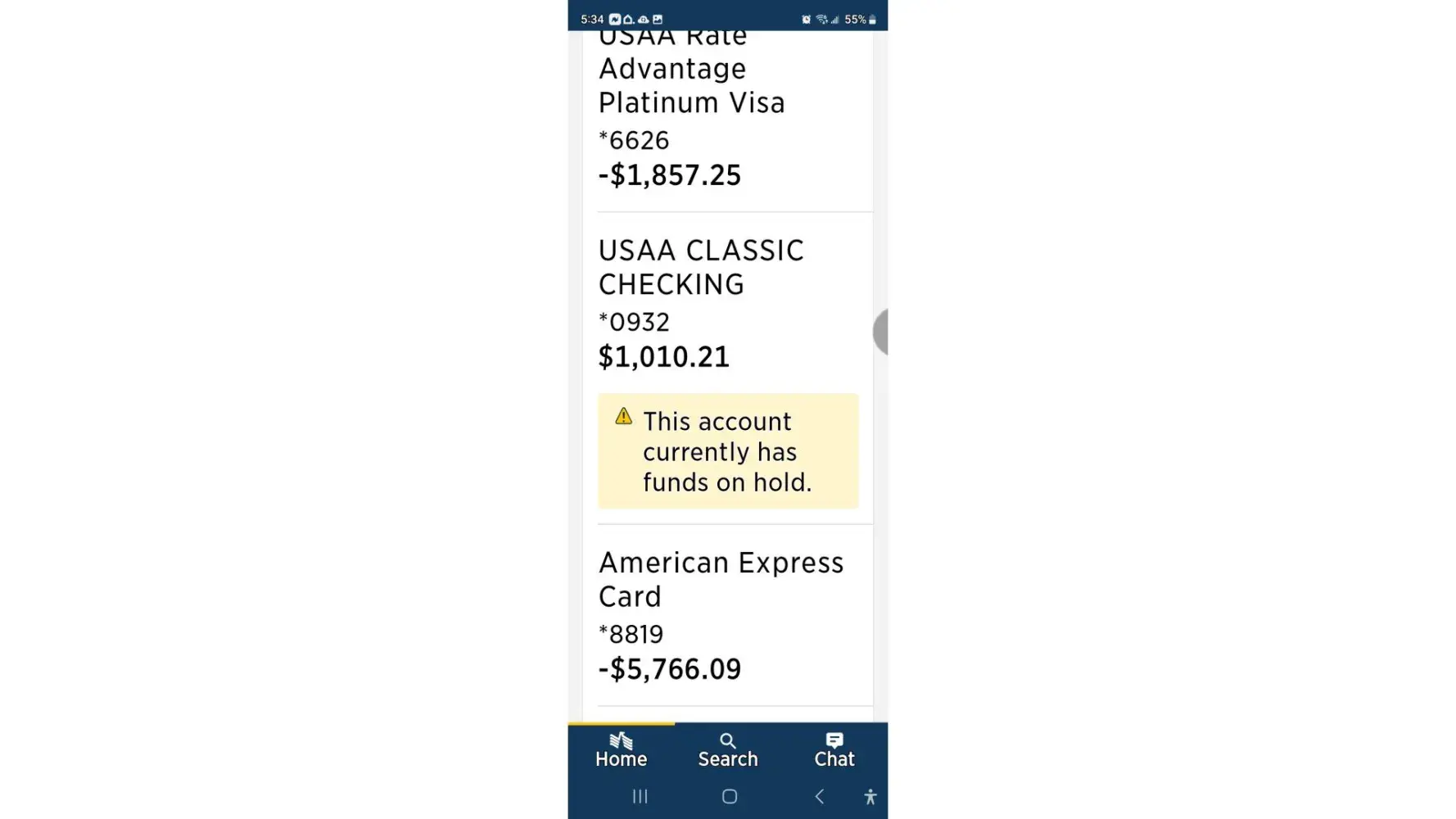Tap the -$5,766.09 American Express balance

pyautogui.click(x=669, y=669)
